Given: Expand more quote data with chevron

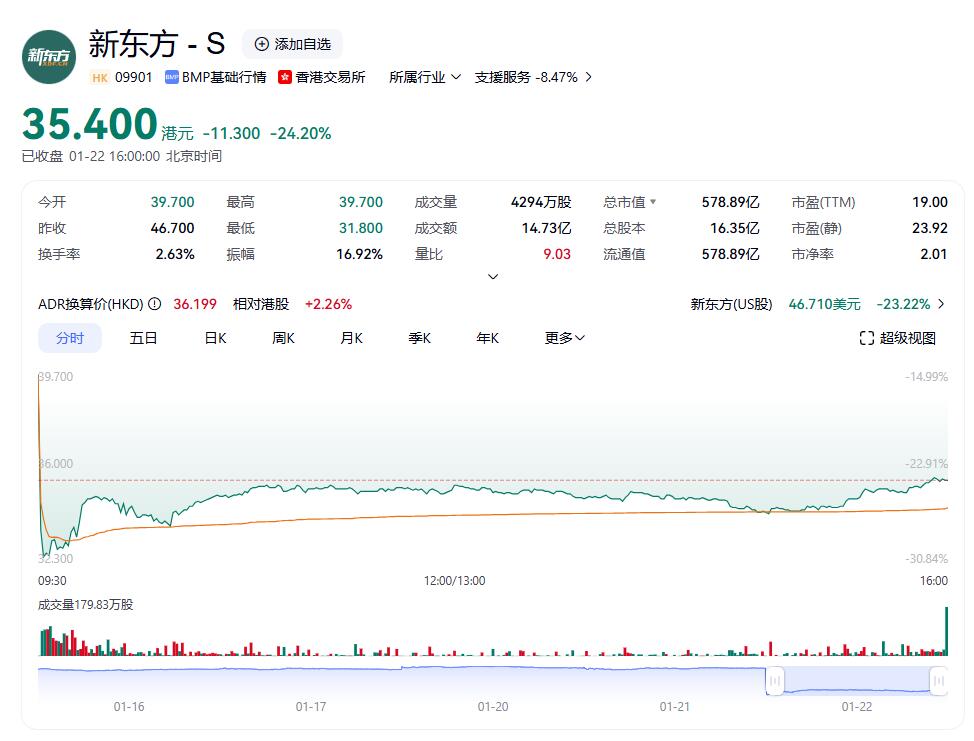Looking at the screenshot, I should (x=492, y=277).
